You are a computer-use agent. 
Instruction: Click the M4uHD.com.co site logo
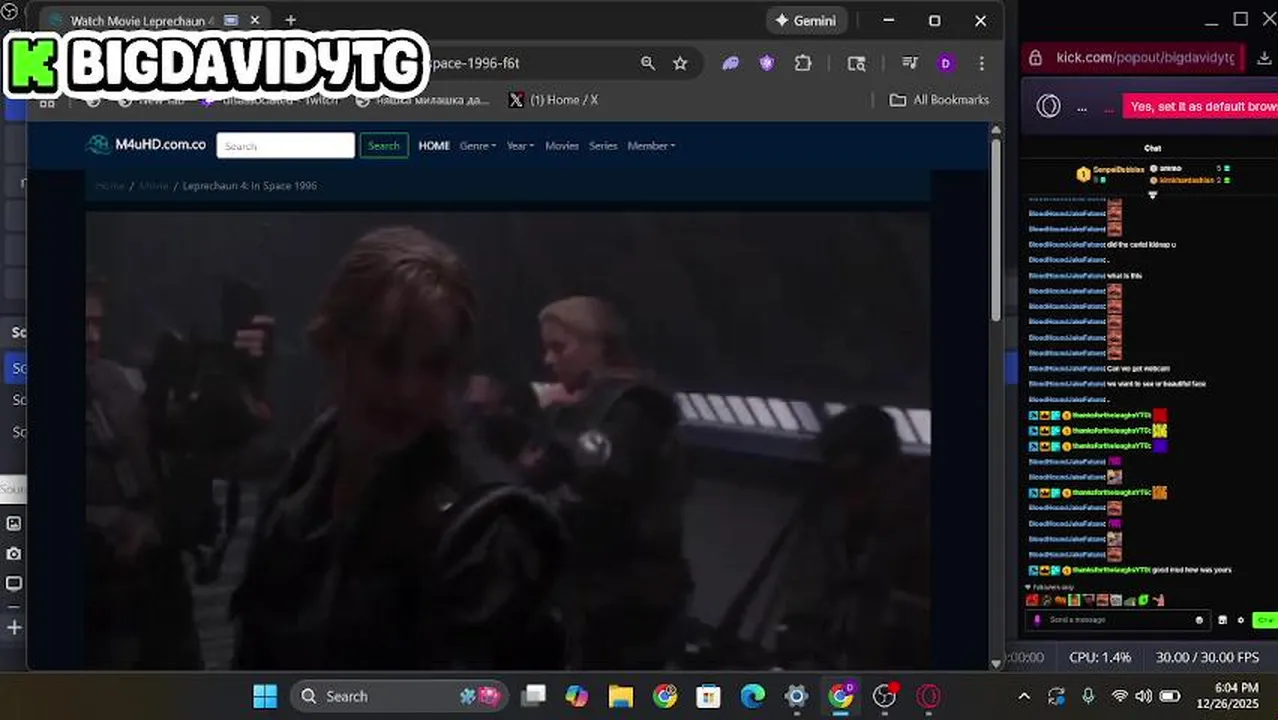[147, 145]
